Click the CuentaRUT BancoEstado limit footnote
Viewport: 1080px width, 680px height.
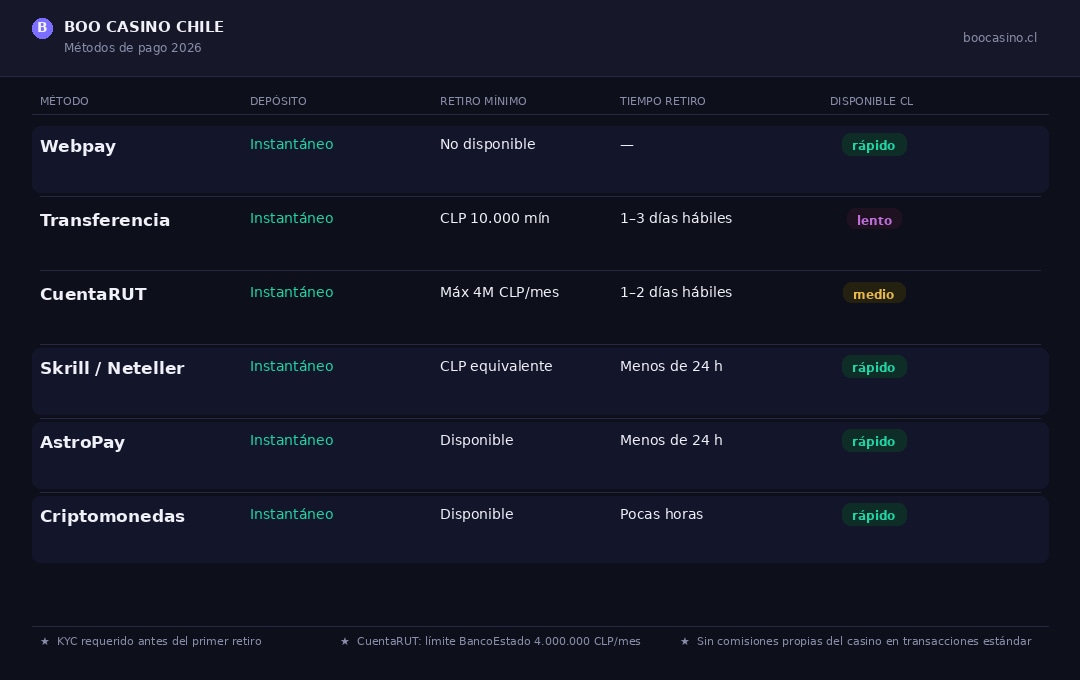[499, 641]
